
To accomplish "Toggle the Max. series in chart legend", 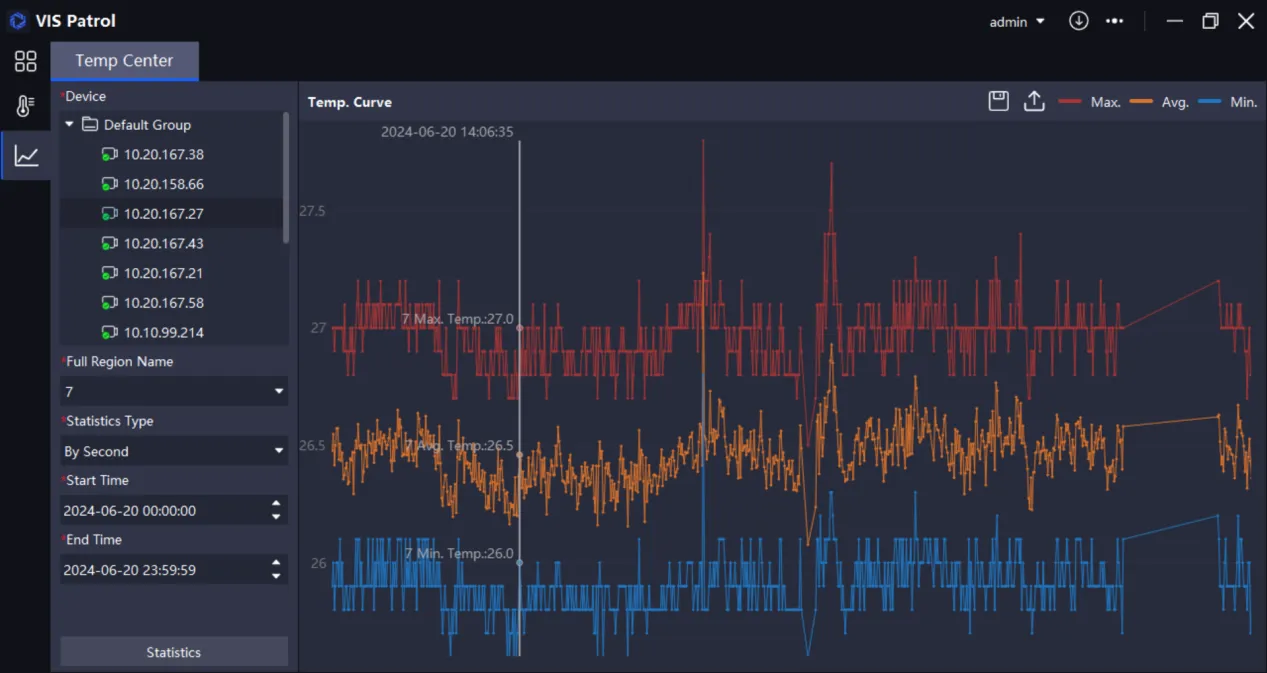I will click(1090, 102).
